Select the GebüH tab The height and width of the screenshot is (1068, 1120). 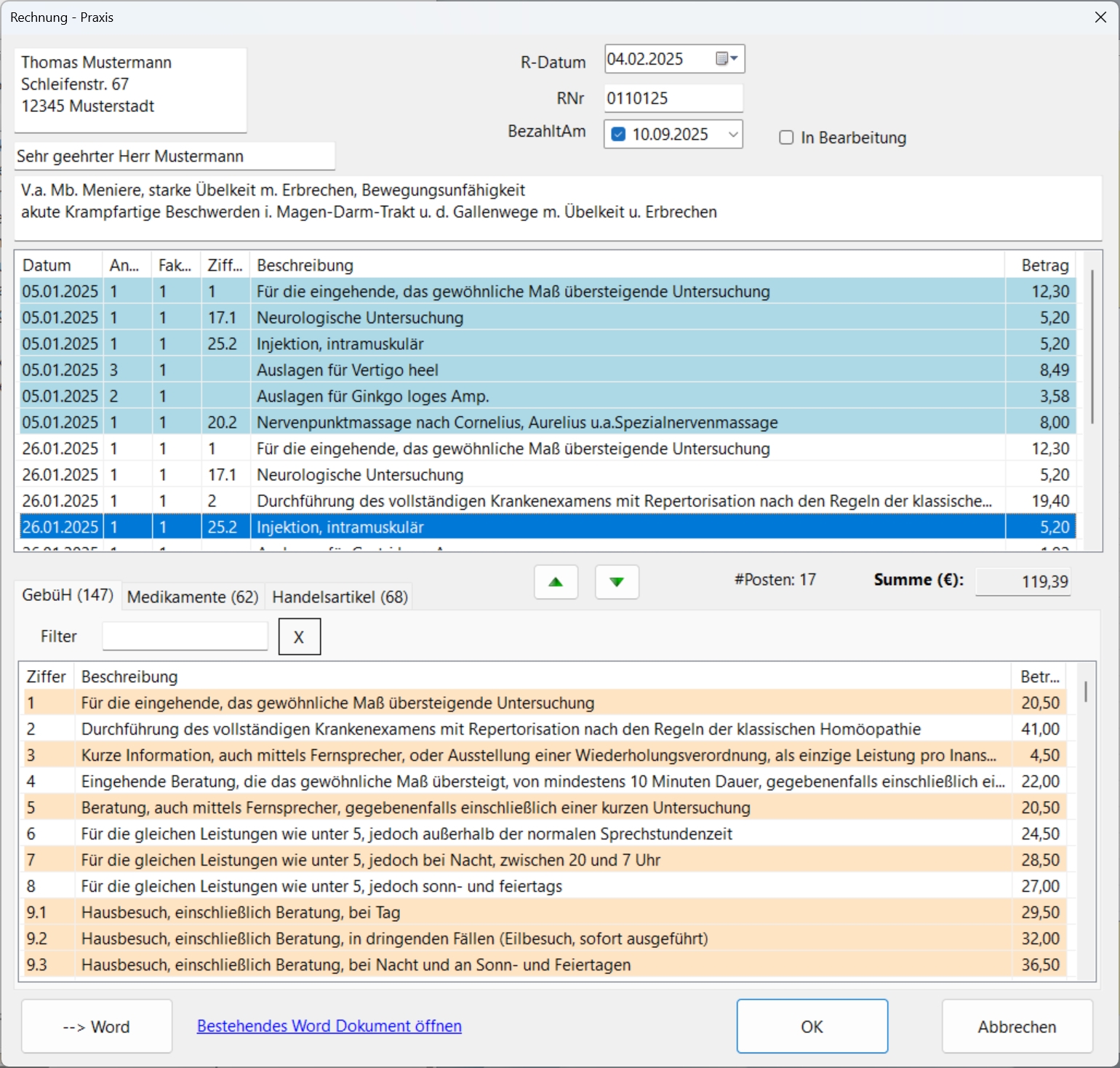click(x=68, y=595)
